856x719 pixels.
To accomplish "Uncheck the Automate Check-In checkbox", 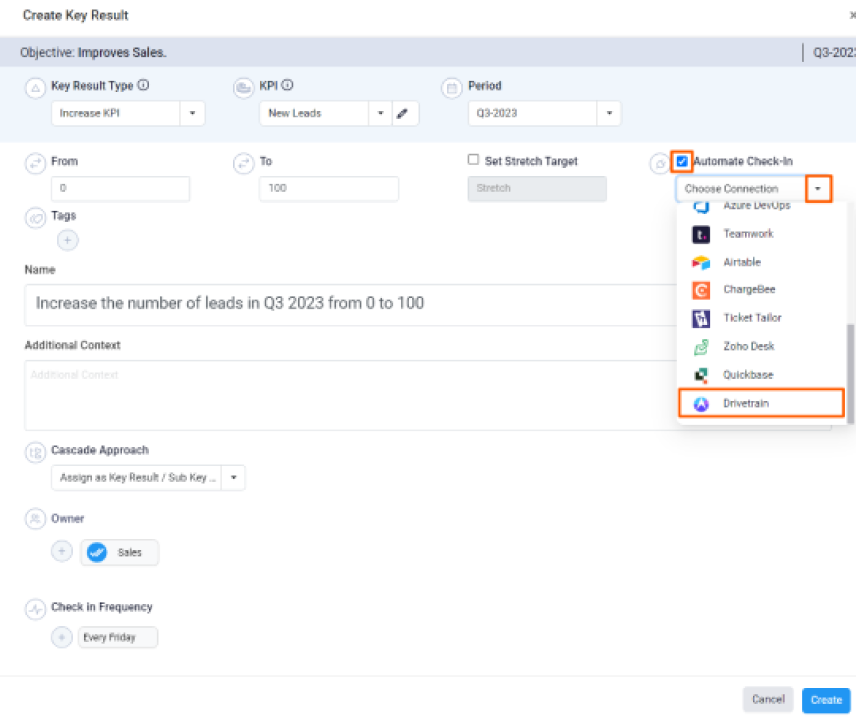I will 682,161.
